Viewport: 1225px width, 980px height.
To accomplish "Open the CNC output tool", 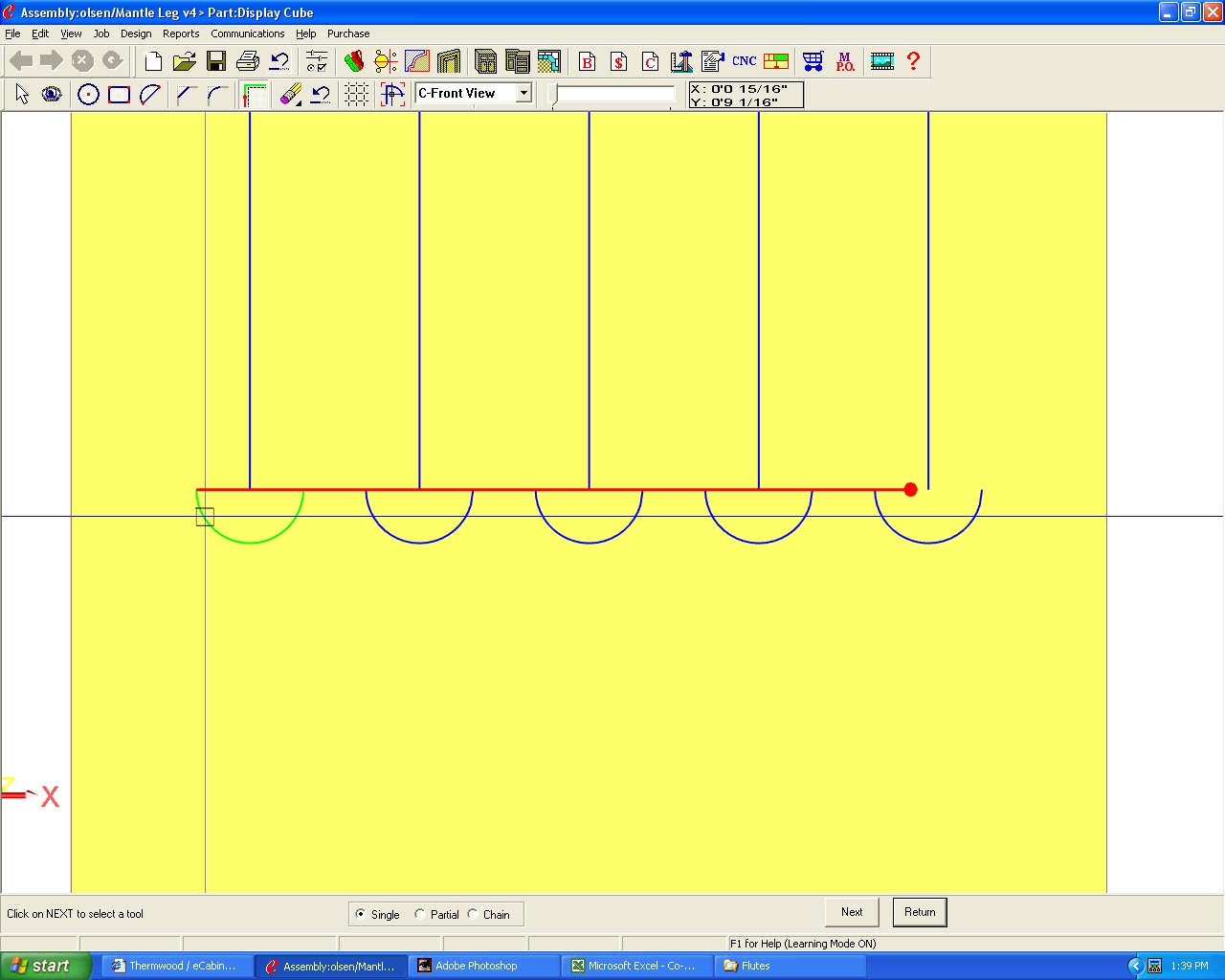I will tap(744, 61).
